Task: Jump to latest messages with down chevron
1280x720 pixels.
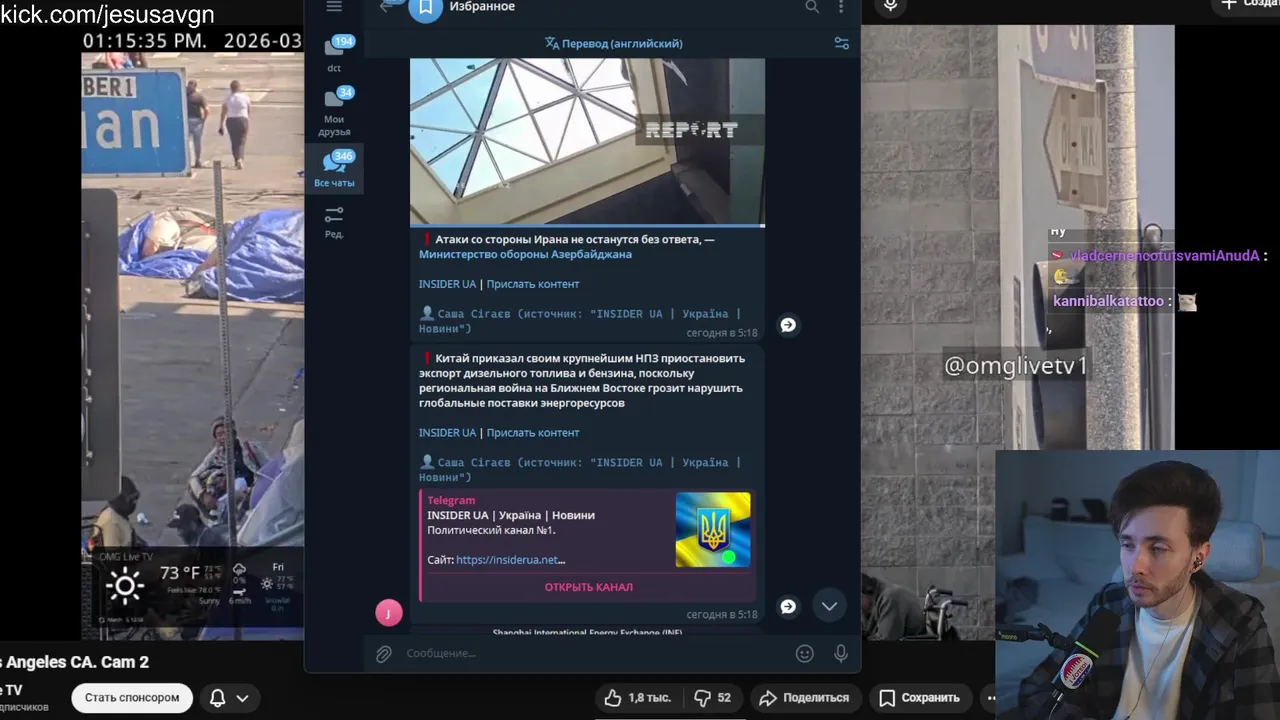Action: [x=829, y=606]
